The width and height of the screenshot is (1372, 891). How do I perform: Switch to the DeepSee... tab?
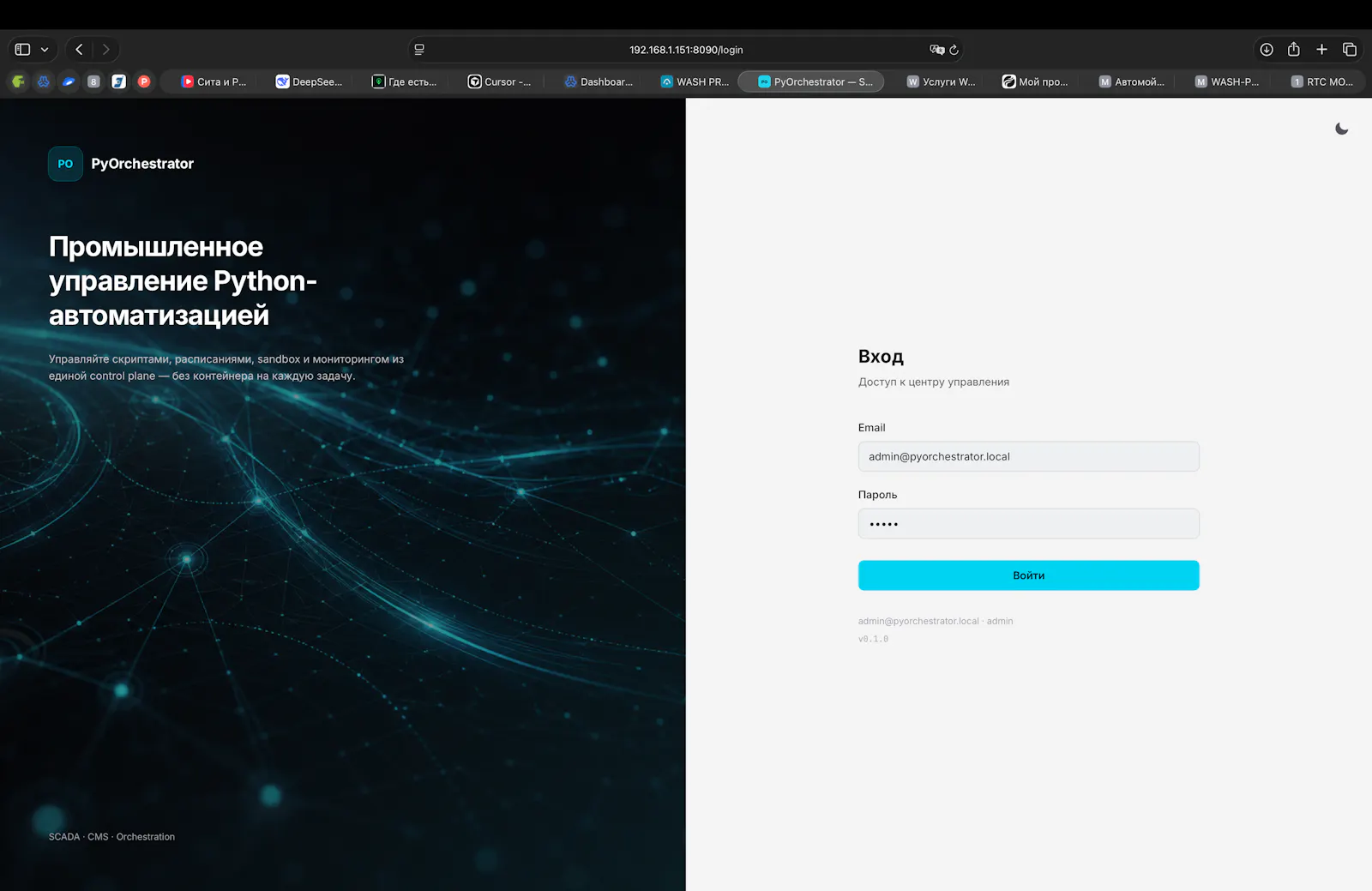pos(309,81)
